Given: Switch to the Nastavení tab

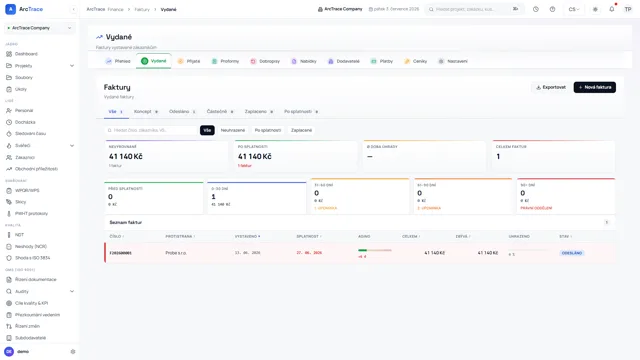Looking at the screenshot, I should [x=453, y=61].
